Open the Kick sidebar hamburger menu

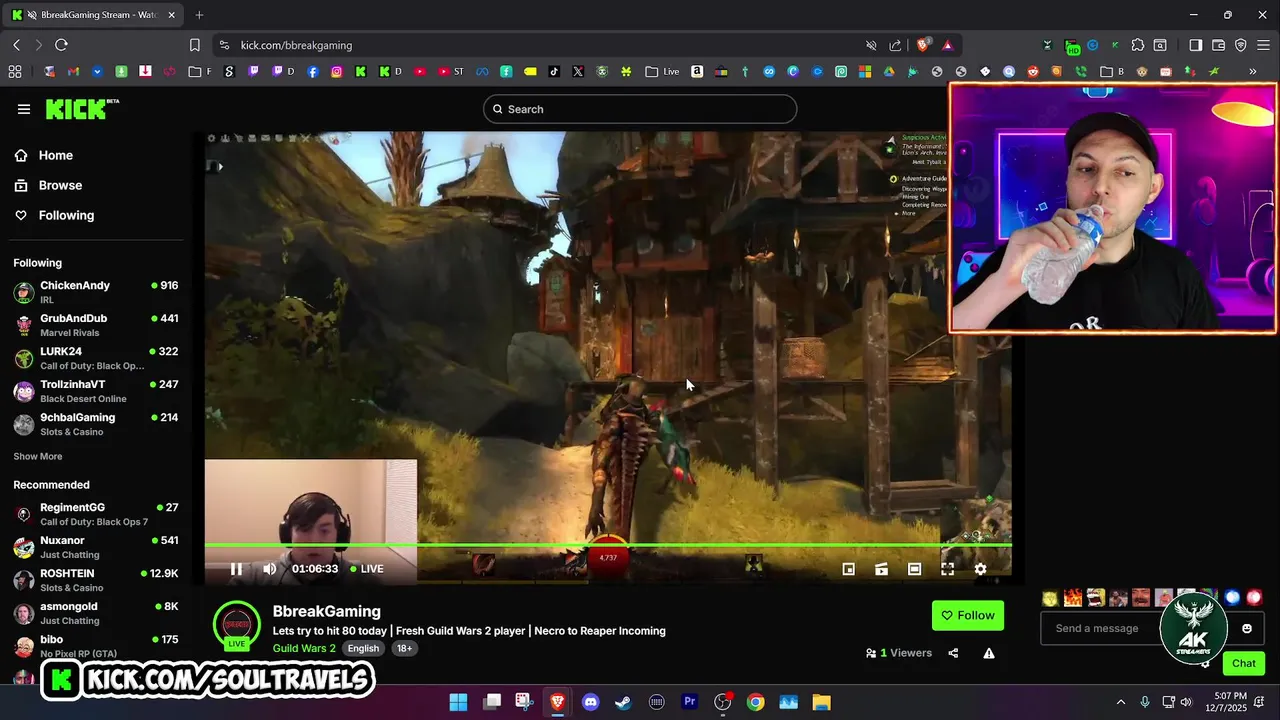(x=24, y=109)
